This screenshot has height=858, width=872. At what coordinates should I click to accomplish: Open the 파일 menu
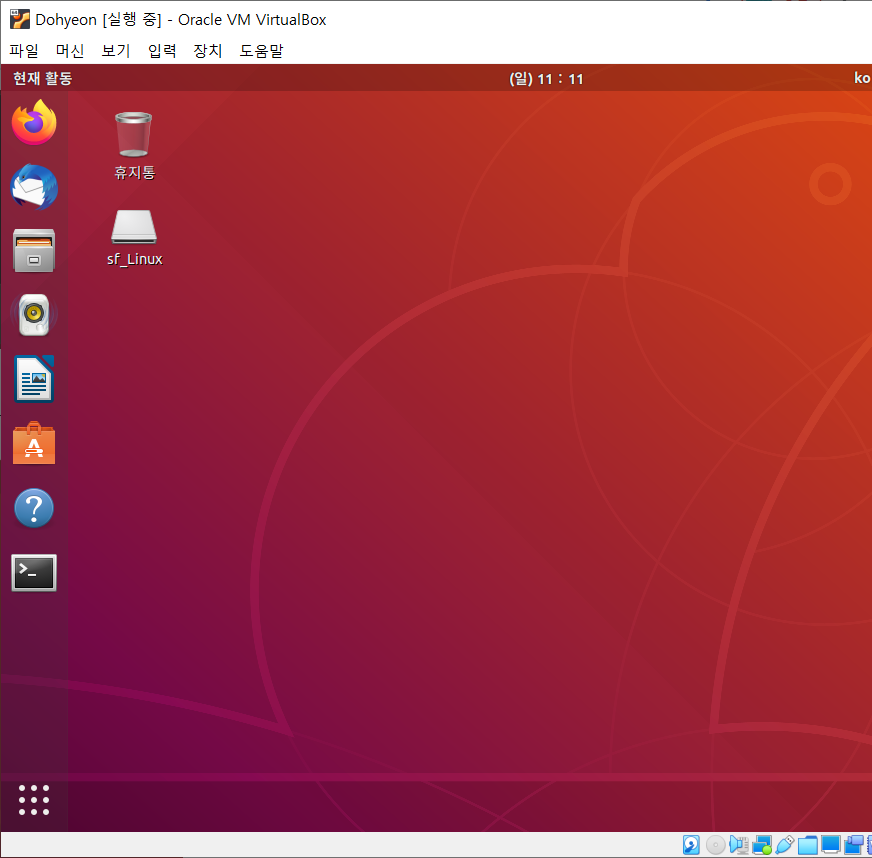(24, 51)
